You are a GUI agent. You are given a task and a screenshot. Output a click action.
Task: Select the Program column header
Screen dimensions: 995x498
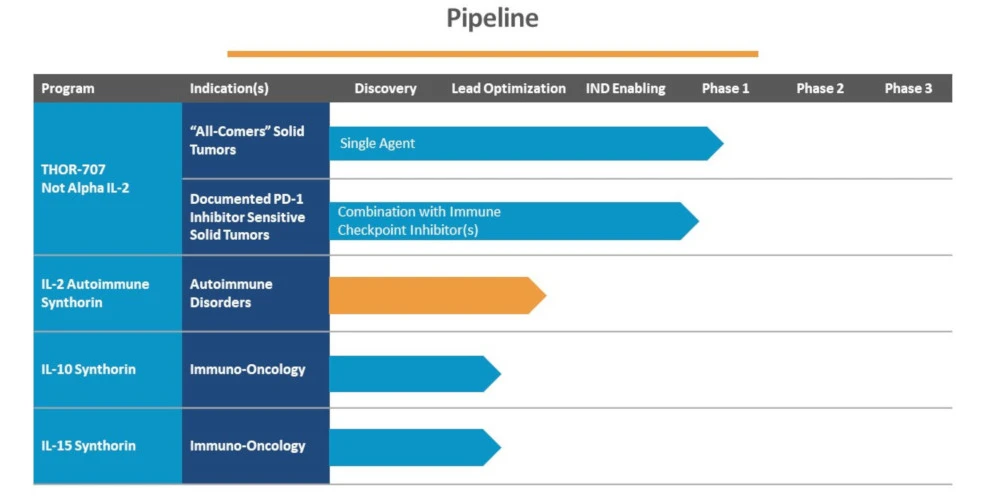click(68, 89)
